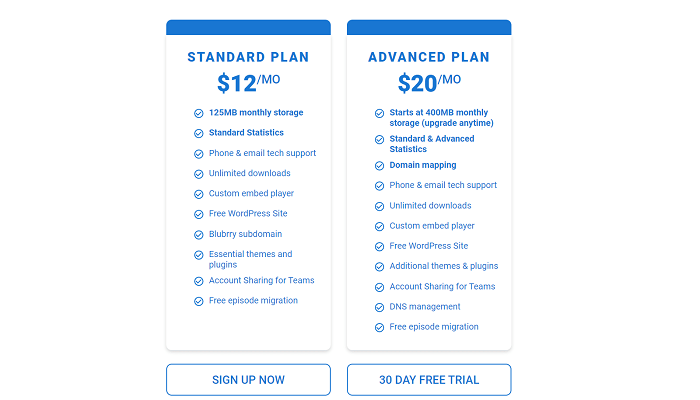Click checkmark icon next to Standard Statistics
700x400 pixels.
pos(199,133)
